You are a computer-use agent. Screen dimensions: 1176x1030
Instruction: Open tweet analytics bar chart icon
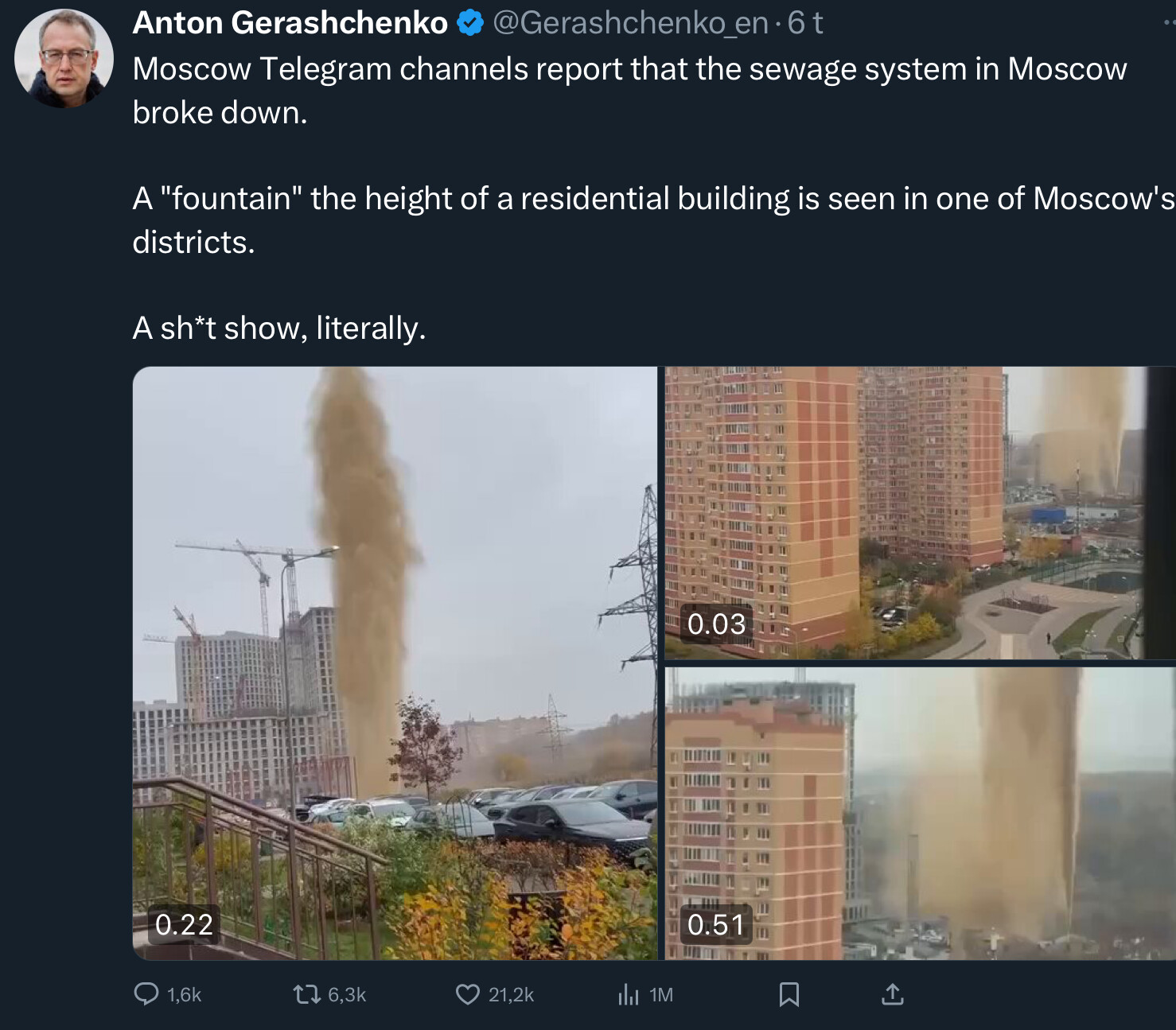629,994
